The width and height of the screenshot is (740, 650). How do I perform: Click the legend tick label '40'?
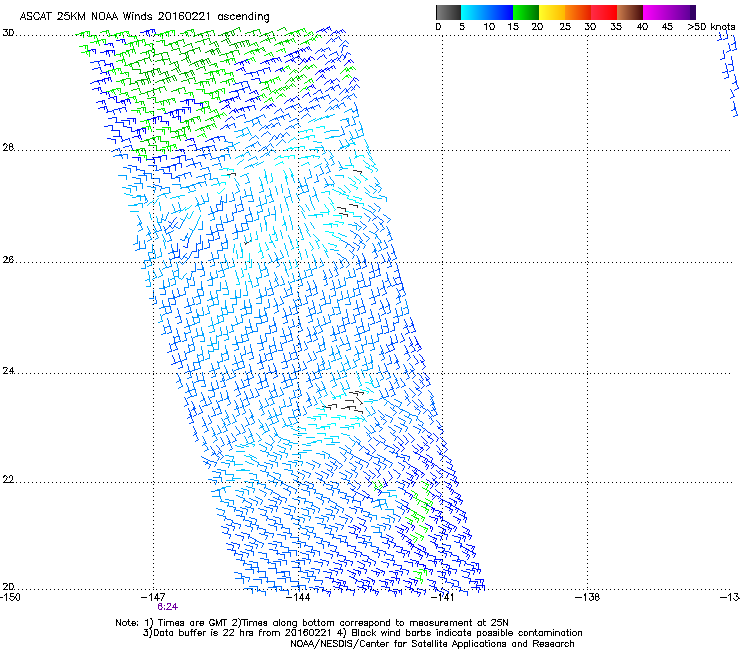(x=642, y=27)
